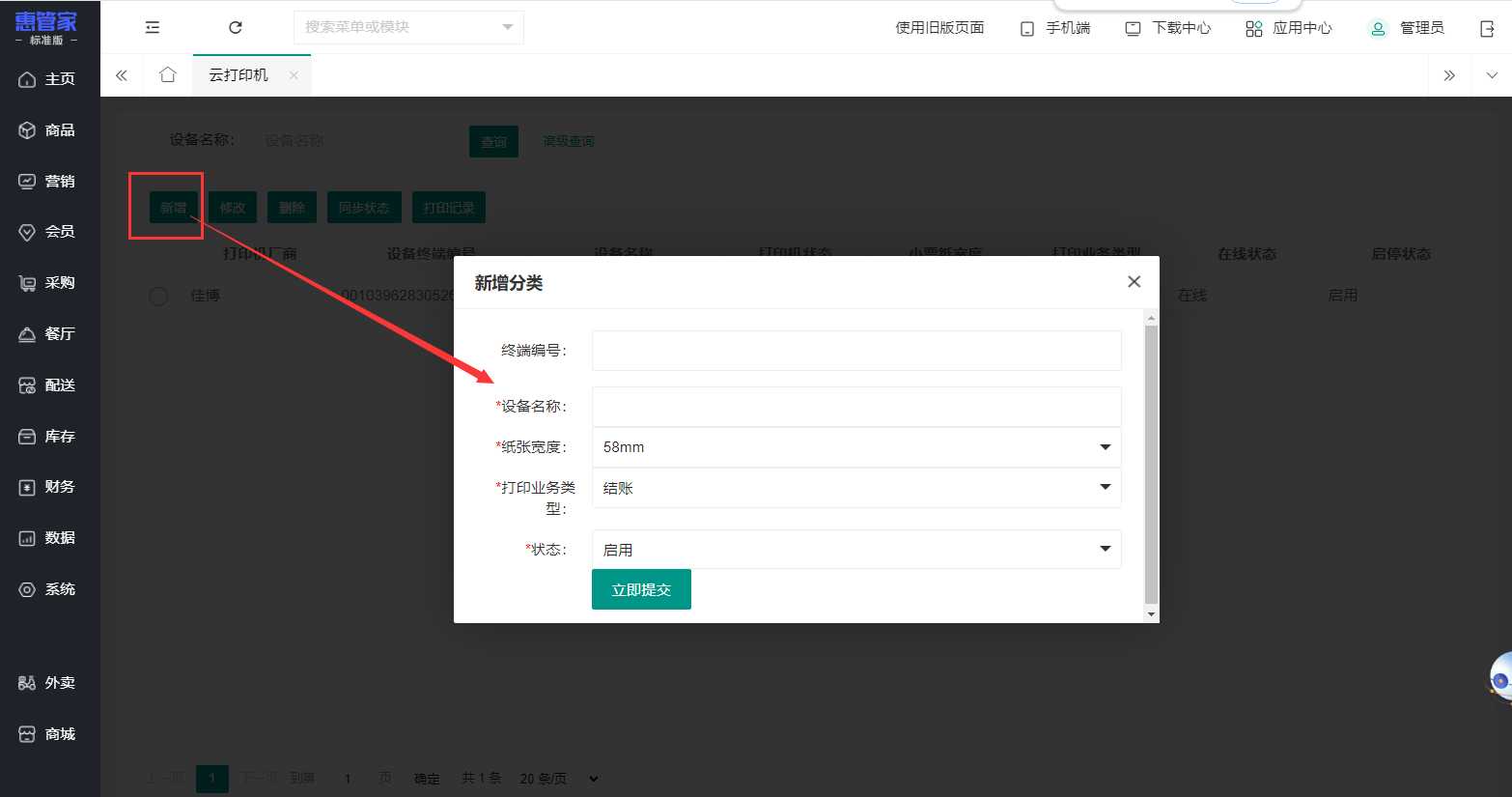Image resolution: width=1512 pixels, height=797 pixels.
Task: Open the 搜索菜单或模块 search dropdown
Action: pyautogui.click(x=408, y=27)
